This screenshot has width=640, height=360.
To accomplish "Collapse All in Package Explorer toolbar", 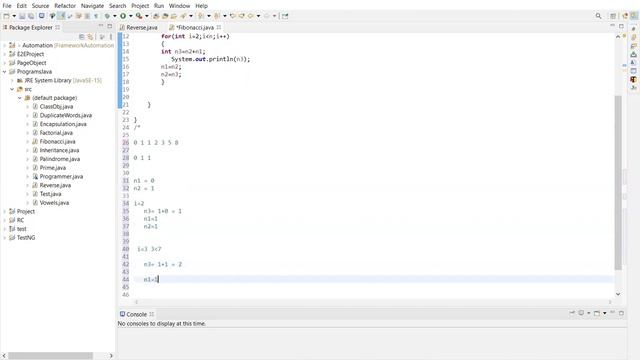I will point(82,37).
